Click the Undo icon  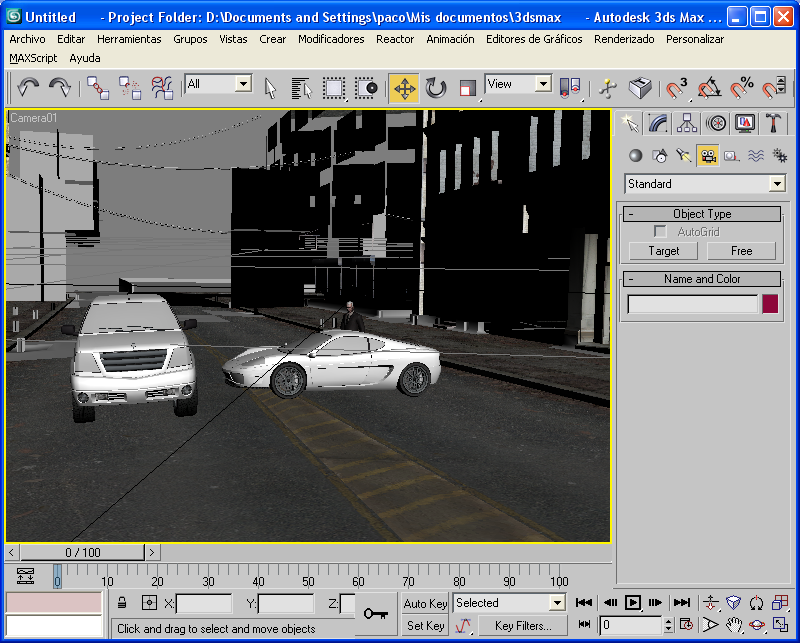coord(28,87)
